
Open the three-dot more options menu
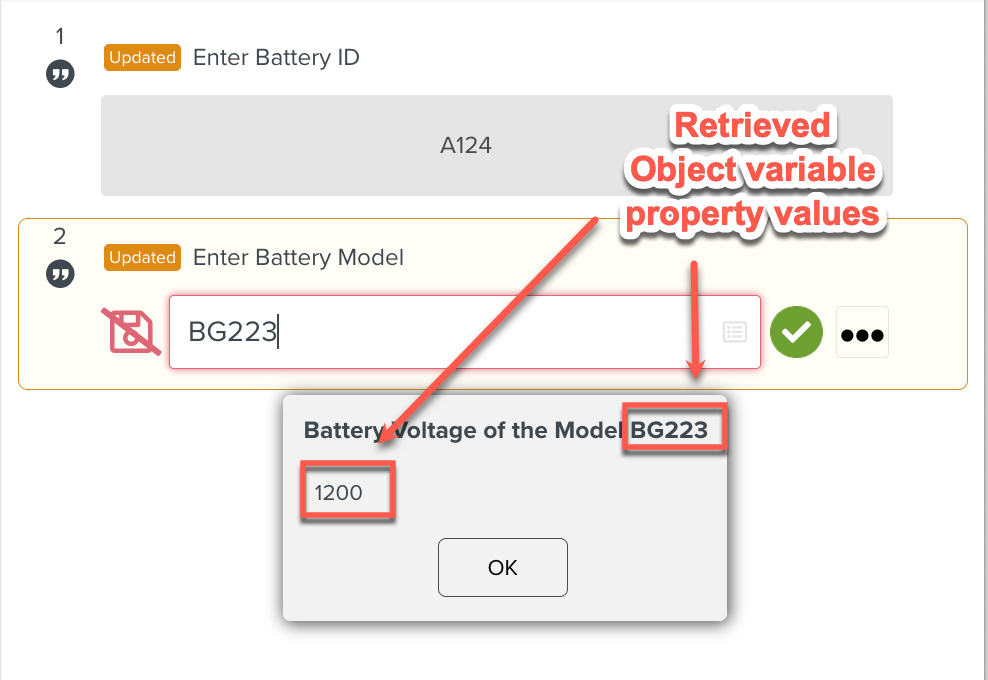point(862,333)
